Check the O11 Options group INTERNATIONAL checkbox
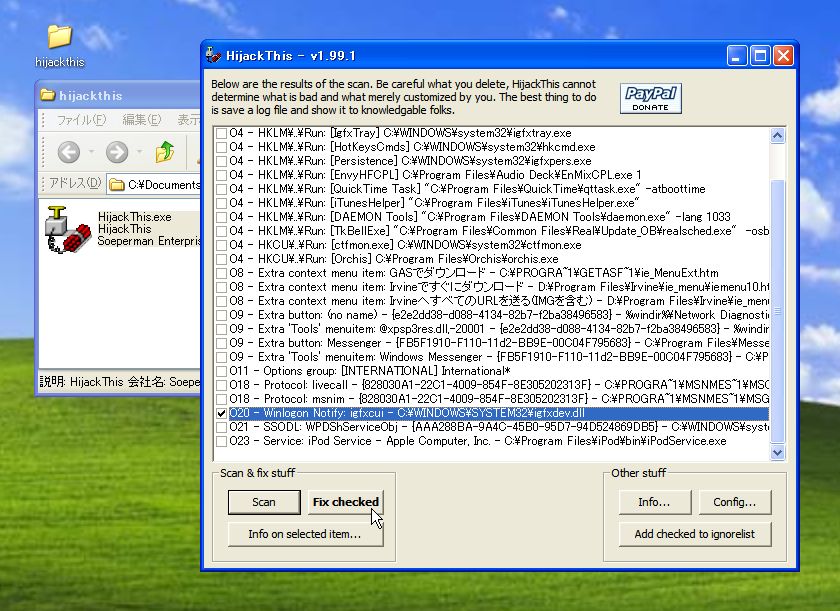The height and width of the screenshot is (611, 840). [x=221, y=371]
